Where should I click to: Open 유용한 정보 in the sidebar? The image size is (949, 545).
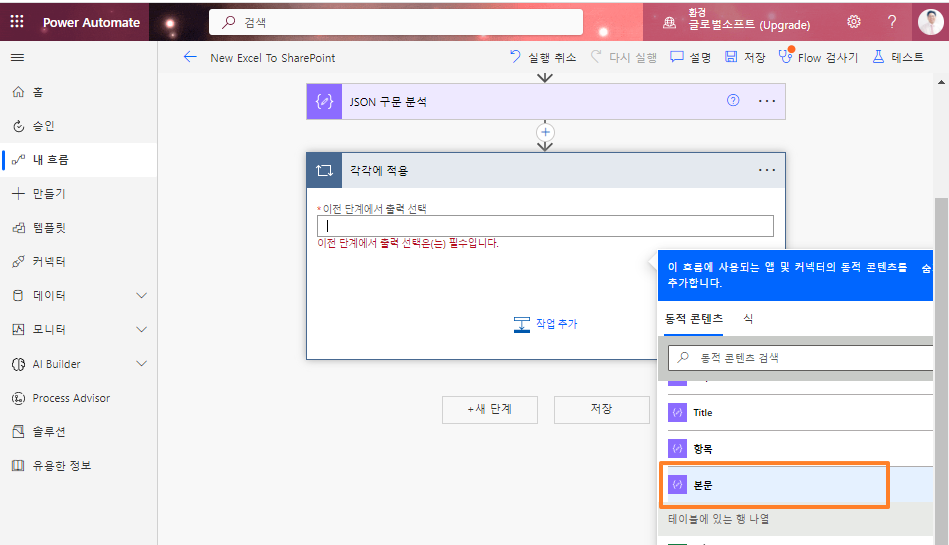point(79,466)
